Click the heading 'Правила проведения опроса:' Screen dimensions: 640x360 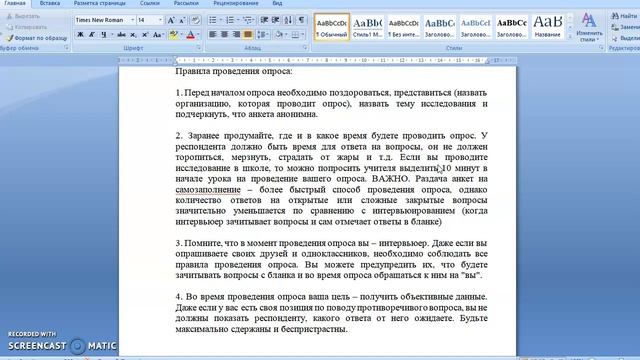pos(234,71)
